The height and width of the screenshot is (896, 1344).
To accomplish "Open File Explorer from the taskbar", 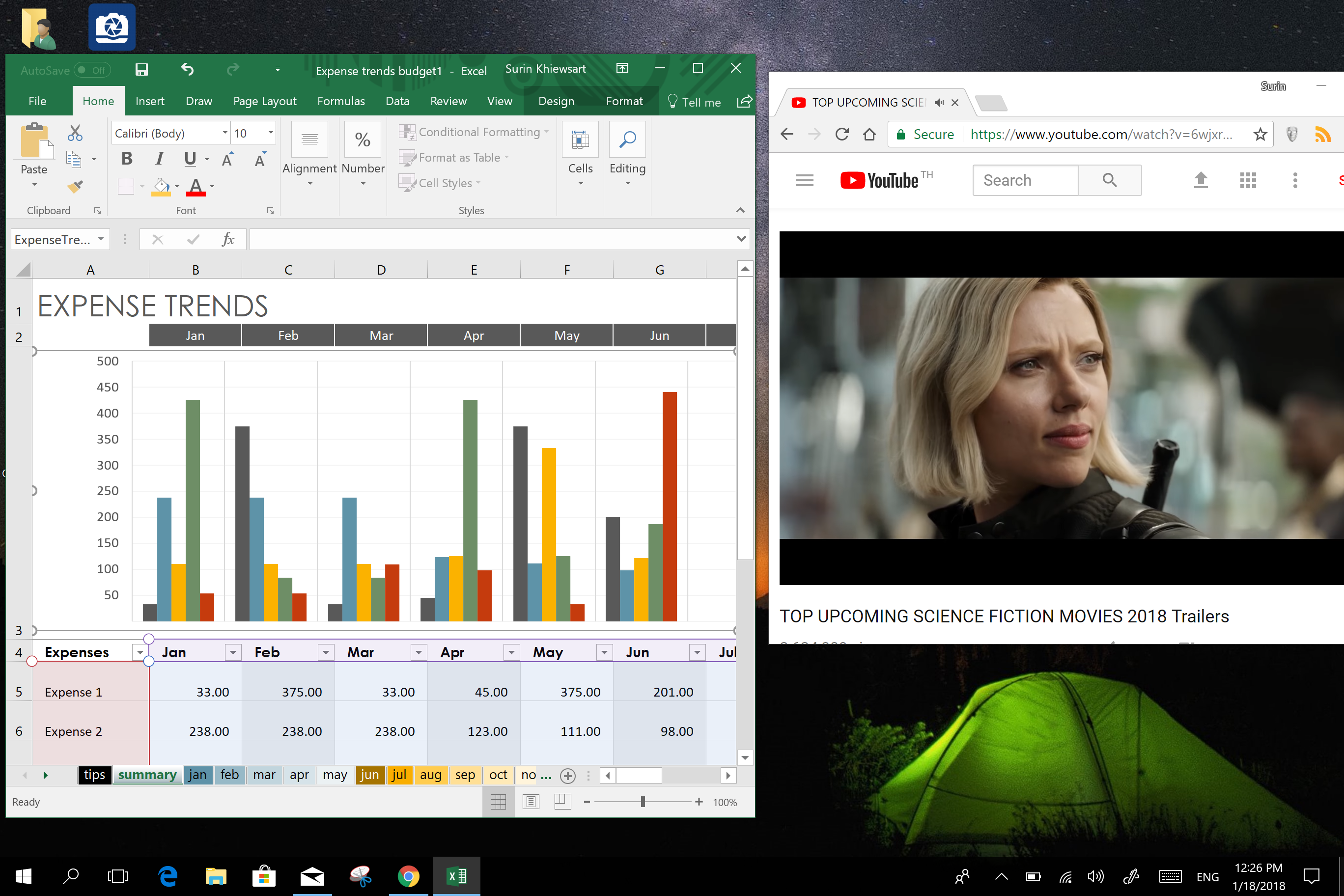I will [216, 875].
